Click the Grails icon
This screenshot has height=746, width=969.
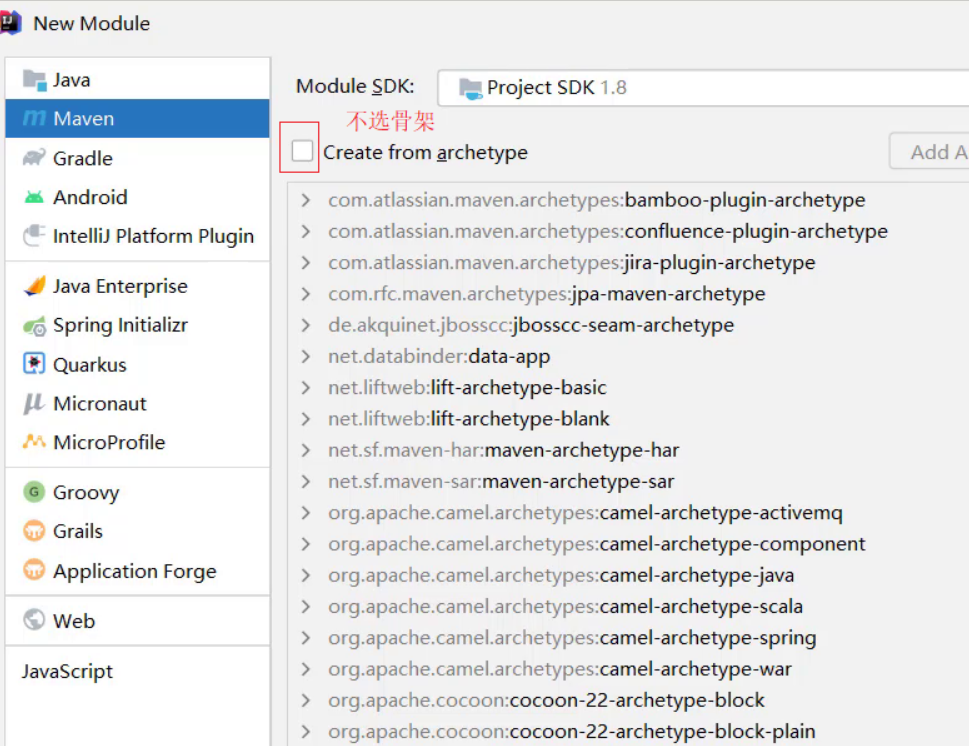pos(35,531)
